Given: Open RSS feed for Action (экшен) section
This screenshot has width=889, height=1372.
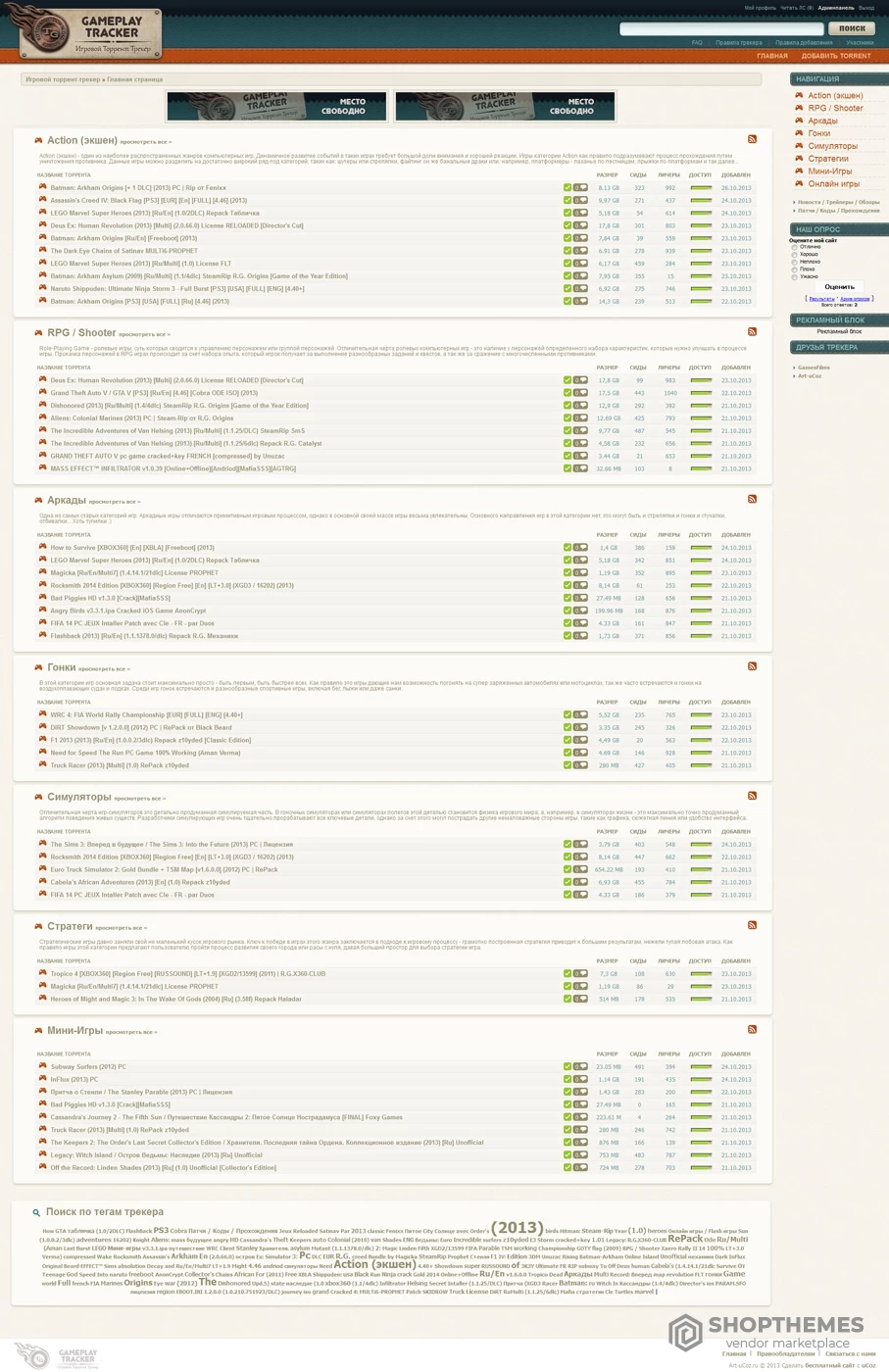Looking at the screenshot, I should tap(752, 139).
